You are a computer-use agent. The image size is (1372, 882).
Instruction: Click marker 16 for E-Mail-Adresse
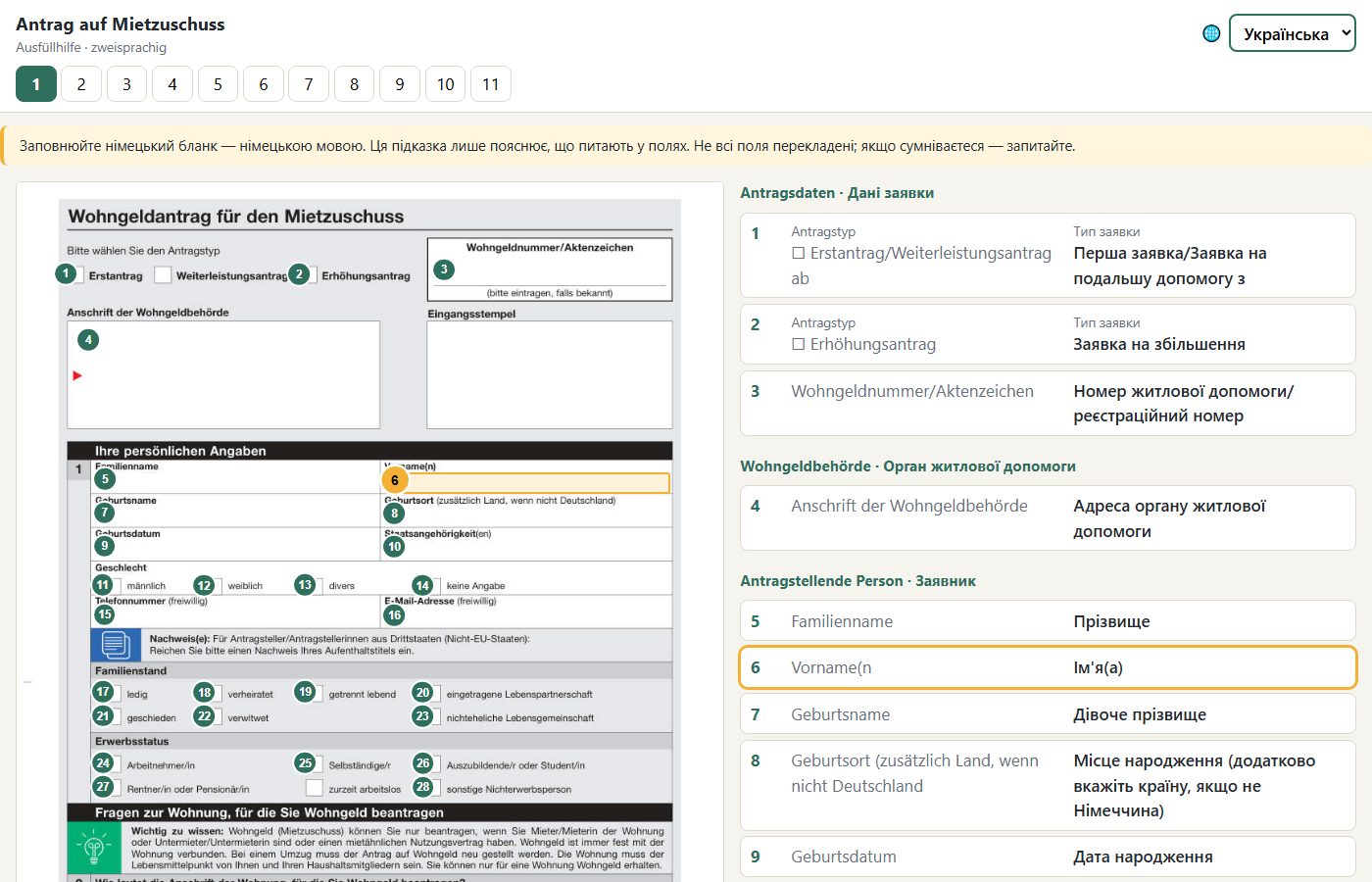point(394,614)
